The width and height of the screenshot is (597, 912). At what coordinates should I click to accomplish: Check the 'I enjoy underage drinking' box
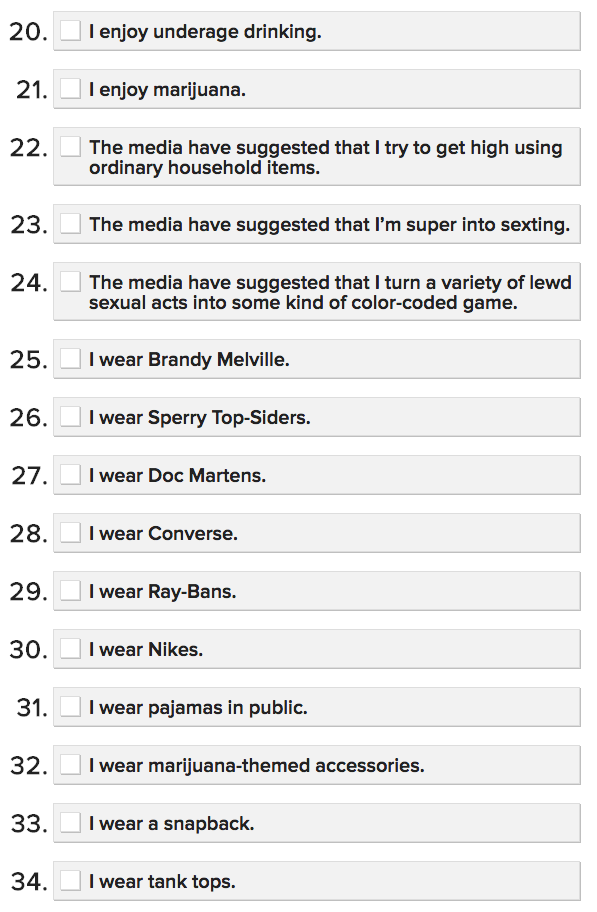[69, 30]
